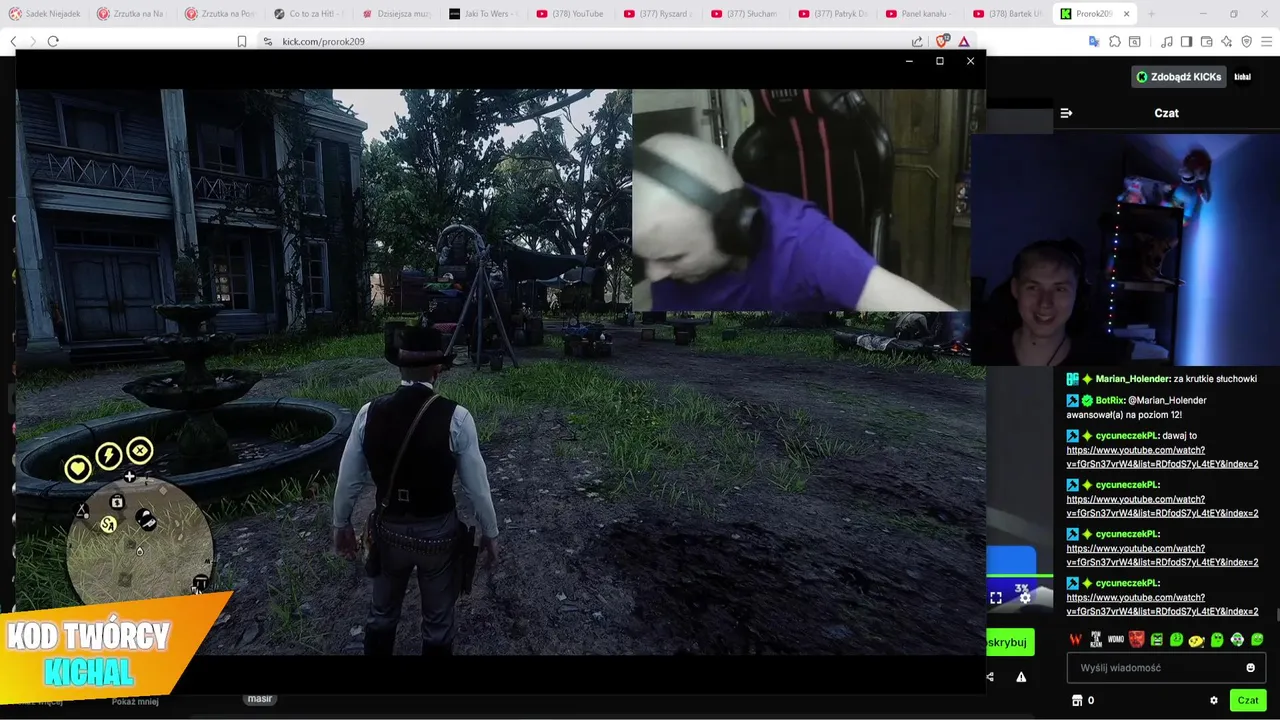Click the tab search icon in toolbar
This screenshot has height=720, width=1280.
tap(1135, 41)
